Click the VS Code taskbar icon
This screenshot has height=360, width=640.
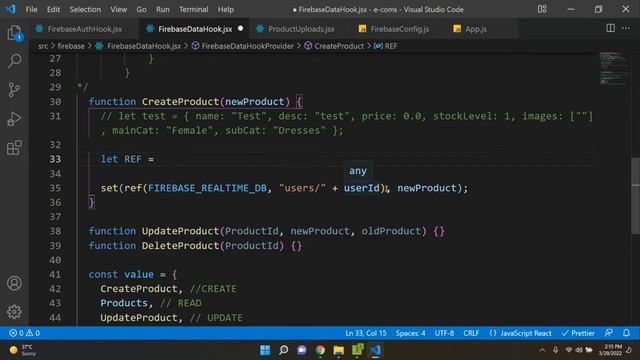tap(376, 350)
